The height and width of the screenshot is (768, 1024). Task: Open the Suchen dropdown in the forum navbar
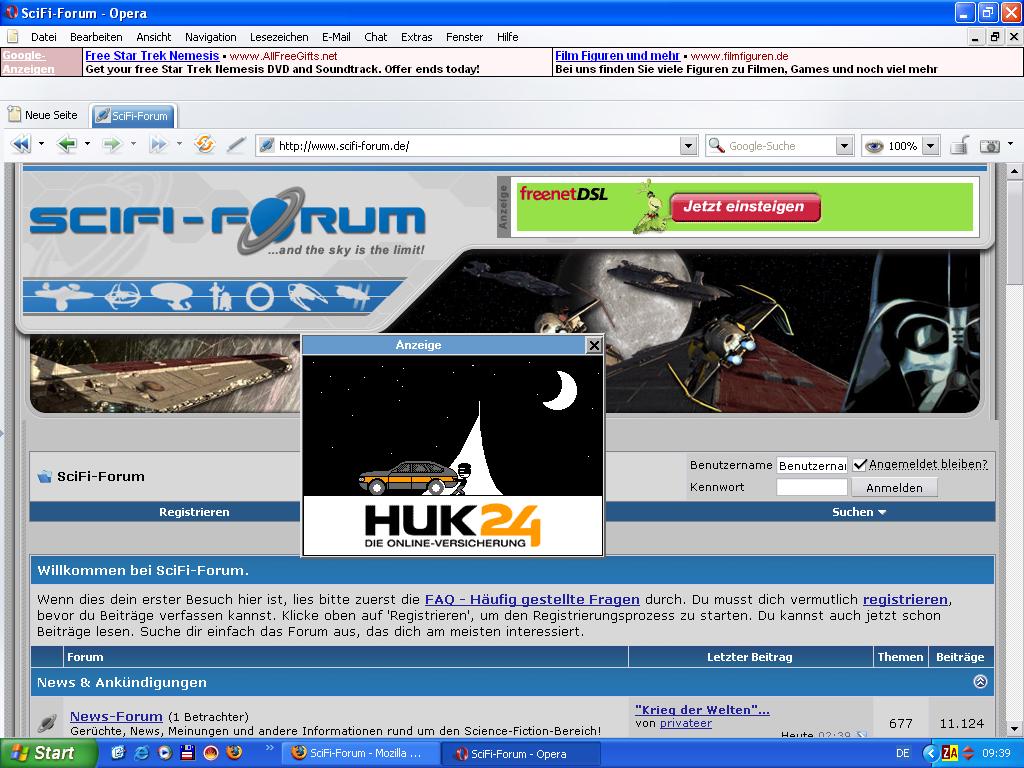coord(859,512)
